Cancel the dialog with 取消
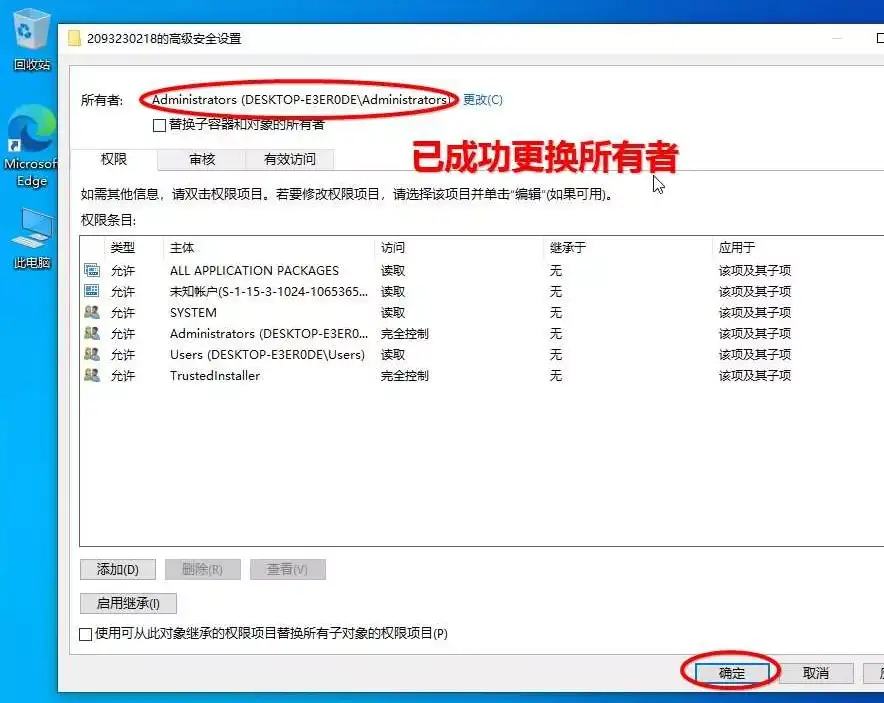The image size is (884, 703). tap(816, 673)
